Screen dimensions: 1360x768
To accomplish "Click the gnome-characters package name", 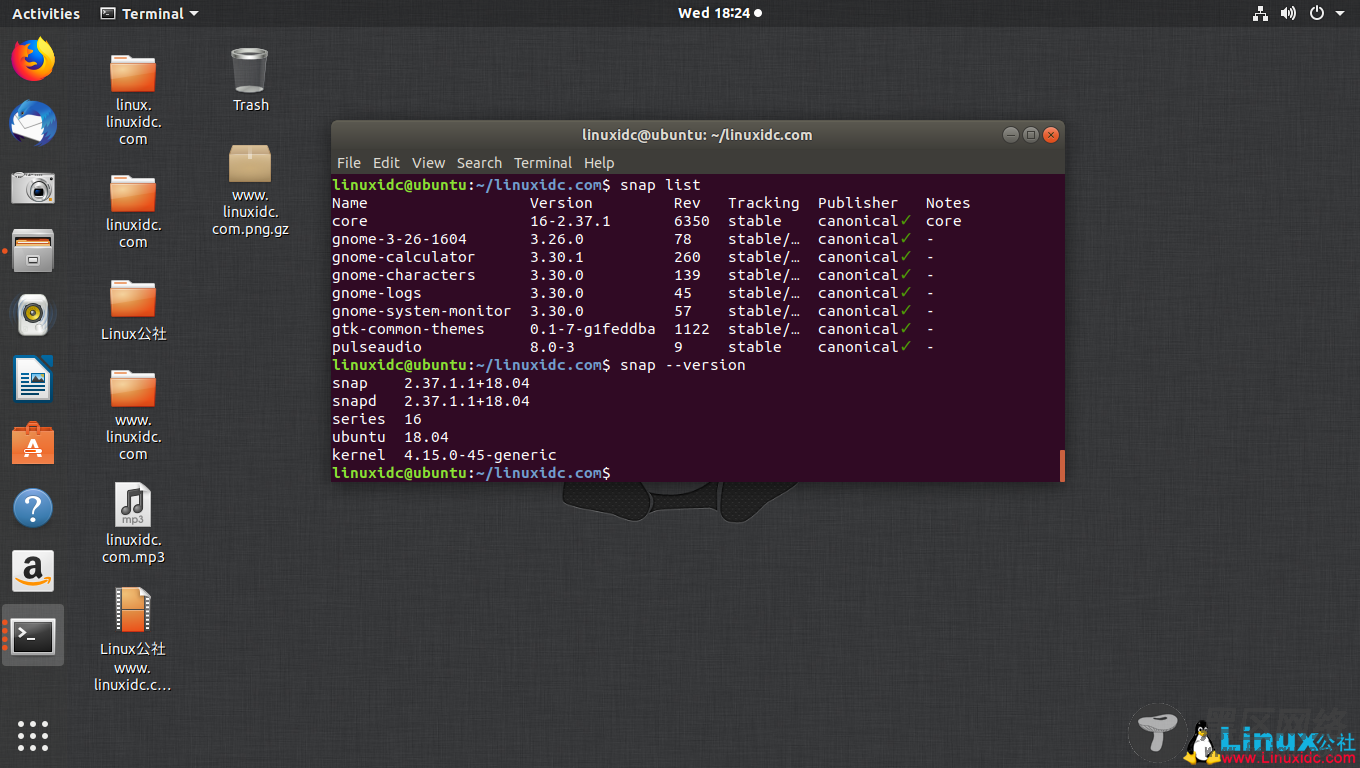I will pyautogui.click(x=404, y=275).
